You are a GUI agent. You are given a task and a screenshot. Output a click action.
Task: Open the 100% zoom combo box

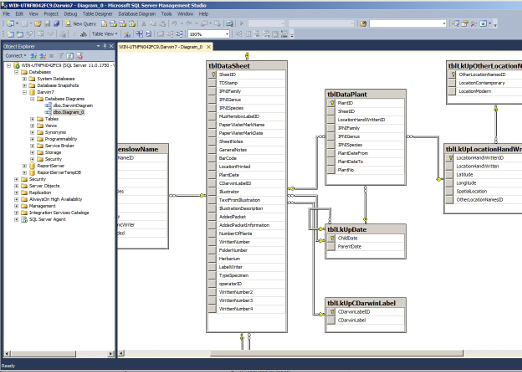pyautogui.click(x=209, y=34)
